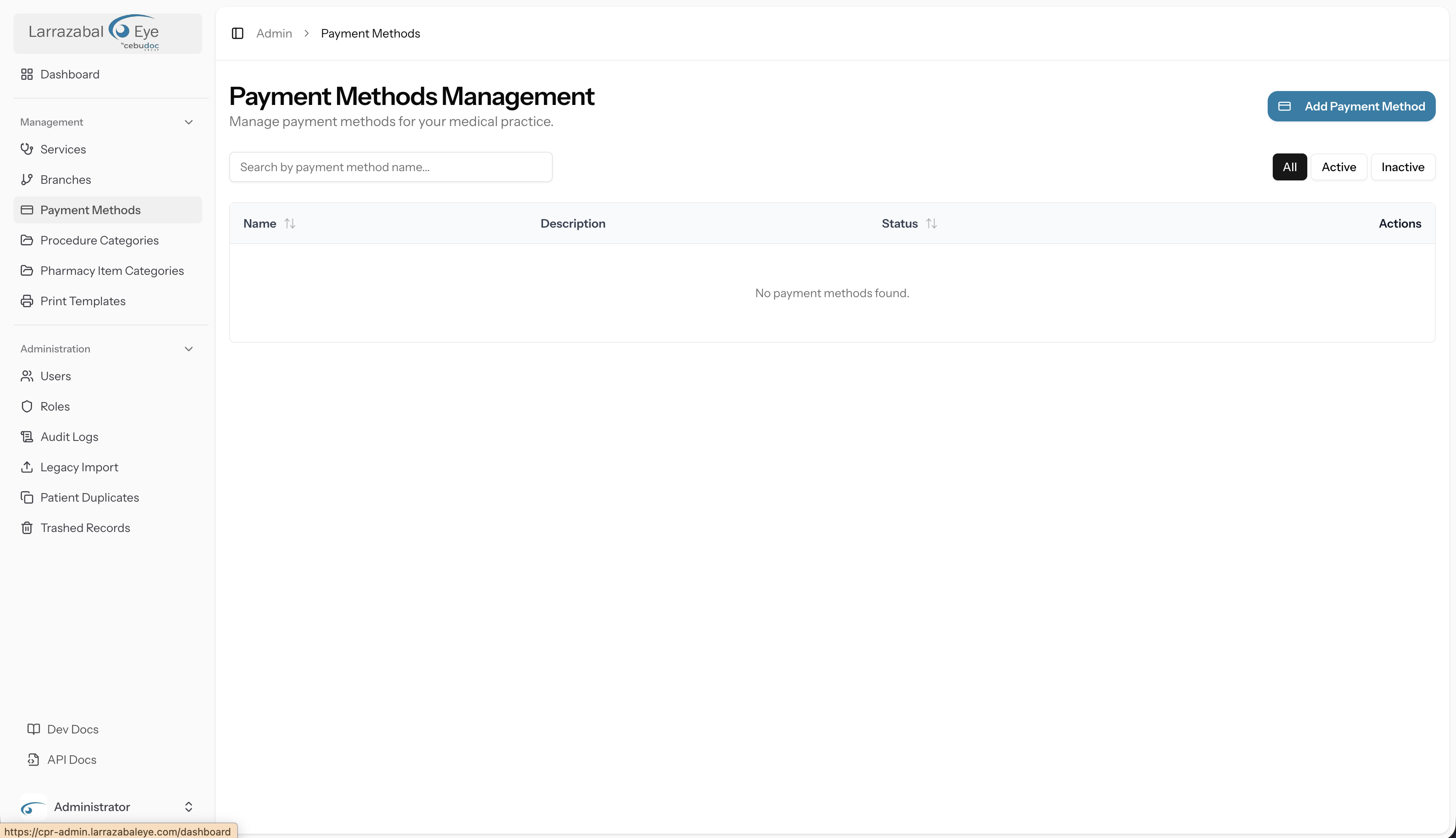Viewport: 1456px width, 838px height.
Task: Click the Branches git-branch icon
Action: (x=27, y=180)
